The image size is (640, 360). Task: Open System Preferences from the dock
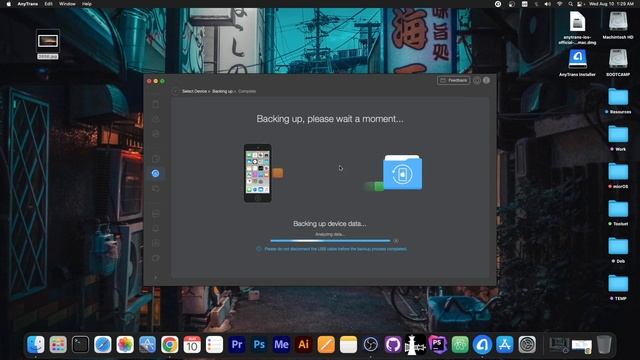[527, 344]
